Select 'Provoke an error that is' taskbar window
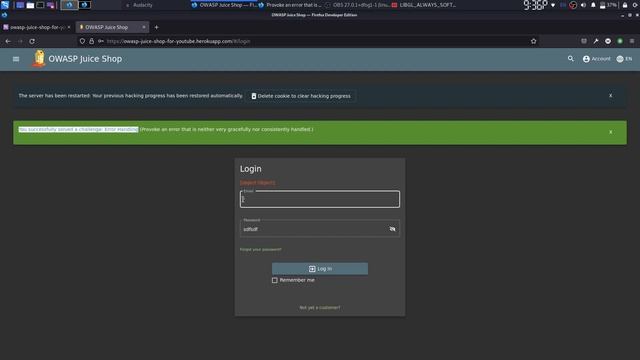Viewport: 640px width, 360px height. click(x=290, y=5)
